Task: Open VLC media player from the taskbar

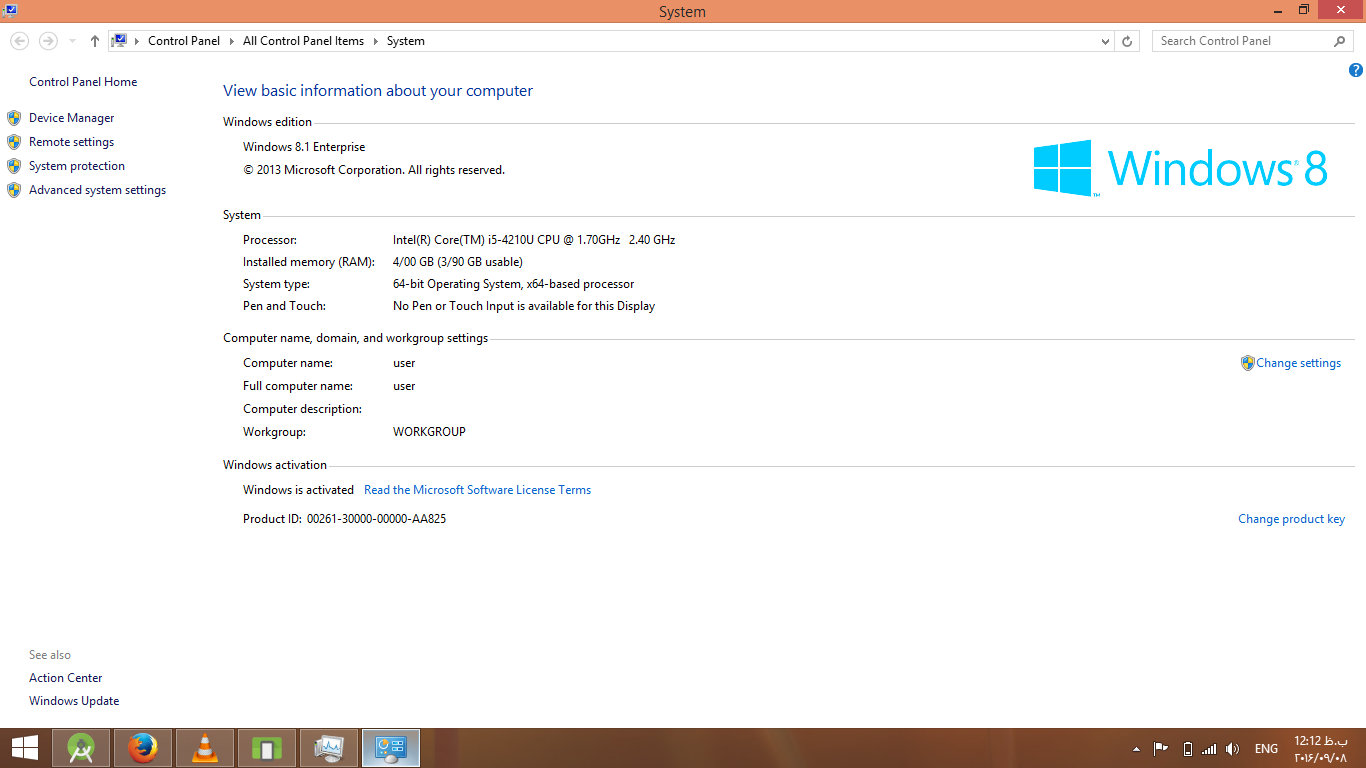Action: (x=205, y=748)
